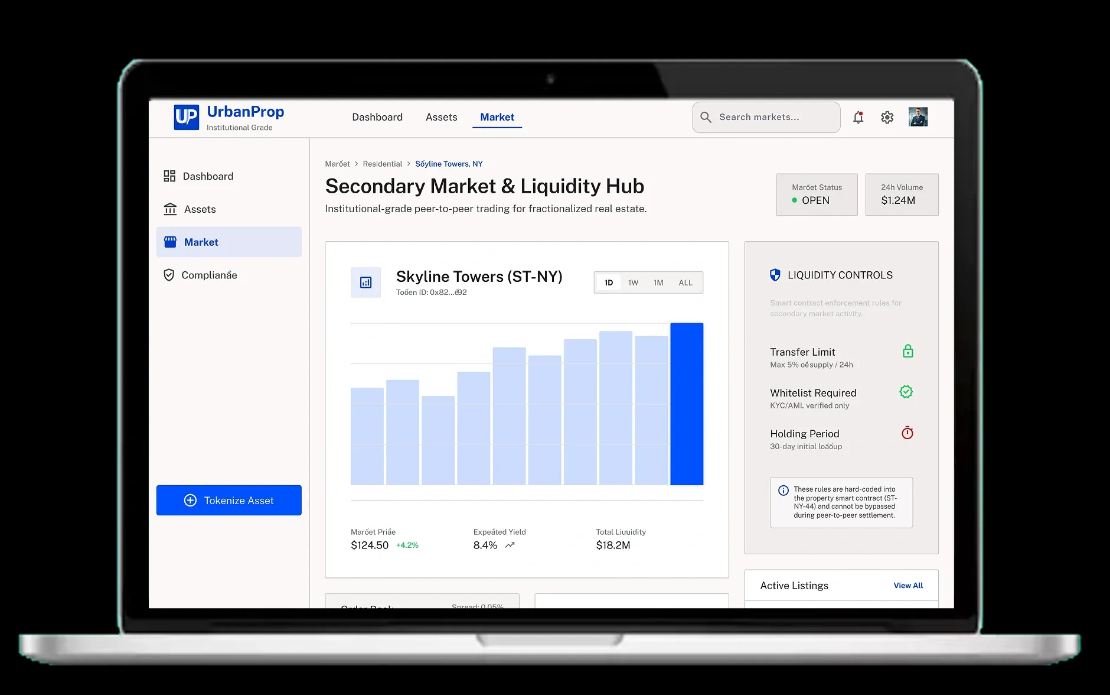Click in Search markets field
The image size is (1110, 695).
point(766,117)
